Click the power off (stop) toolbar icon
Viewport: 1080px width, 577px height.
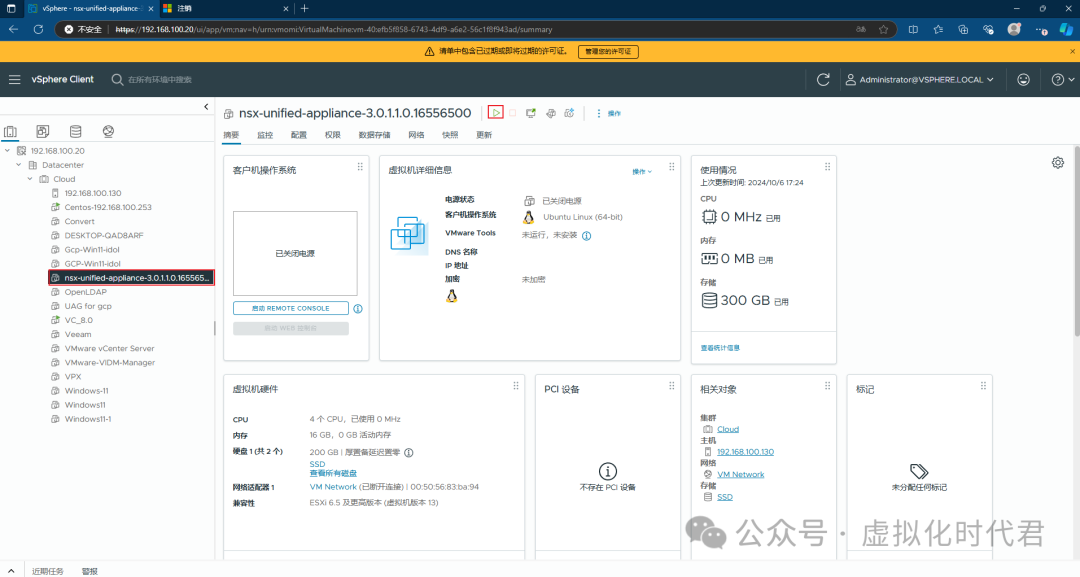[513, 113]
